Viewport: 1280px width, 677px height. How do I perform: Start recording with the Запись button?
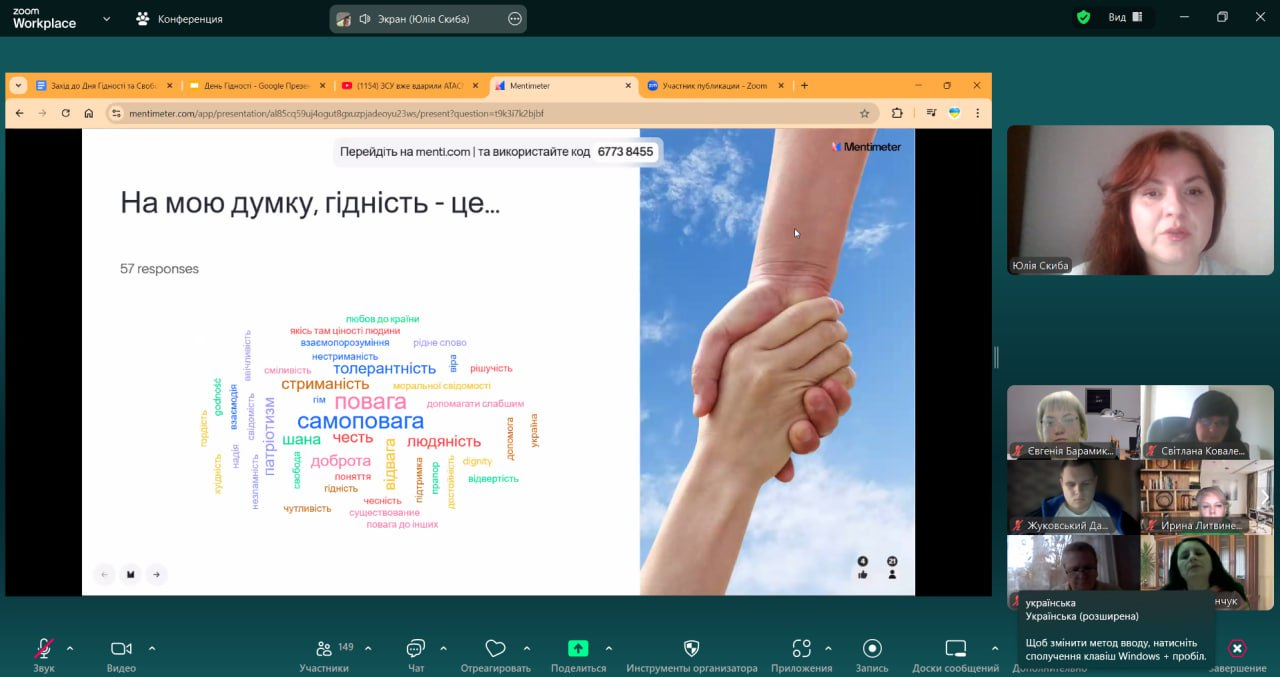tap(872, 653)
